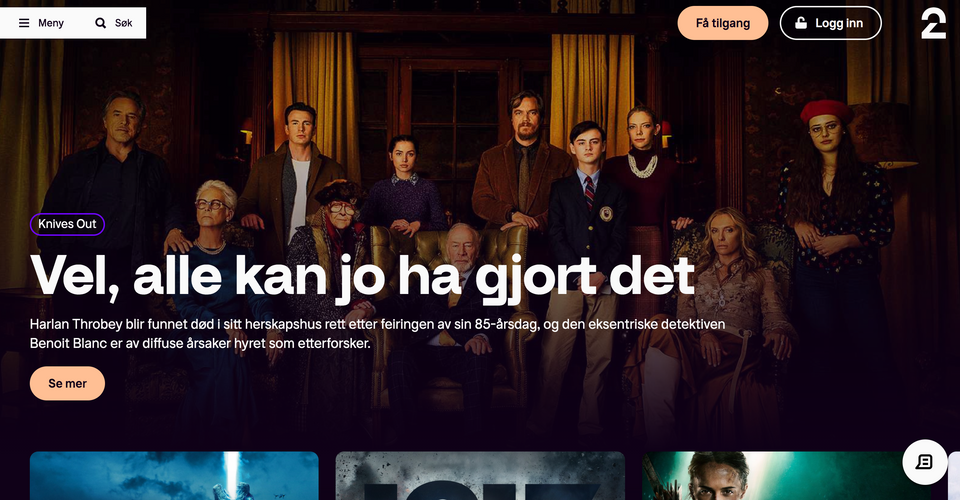Viewport: 960px width, 500px height.
Task: Click the Få tilgang button
Action: [x=722, y=23]
